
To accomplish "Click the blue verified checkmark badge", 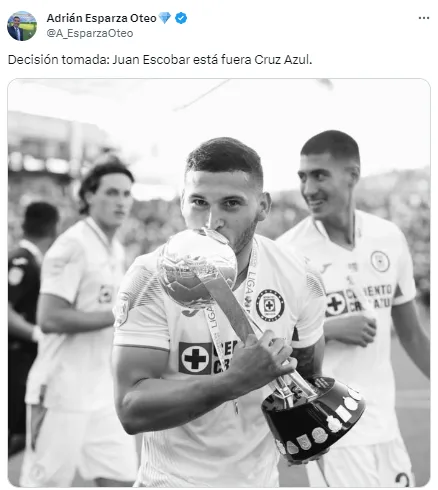I will coord(181,18).
